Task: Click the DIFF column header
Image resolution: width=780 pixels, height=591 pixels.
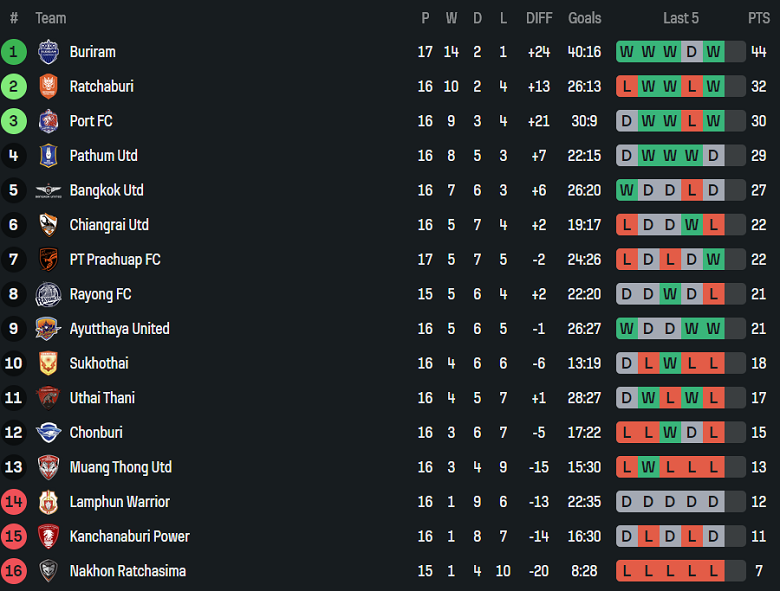Action: [539, 18]
